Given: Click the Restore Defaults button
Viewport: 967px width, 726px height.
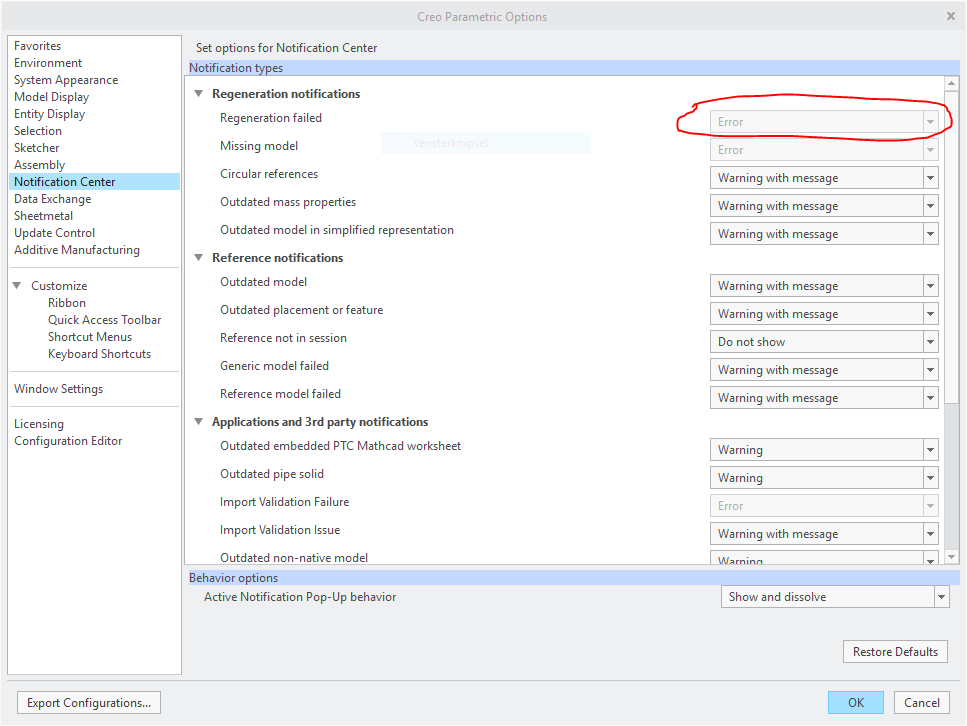Looking at the screenshot, I should point(895,652).
